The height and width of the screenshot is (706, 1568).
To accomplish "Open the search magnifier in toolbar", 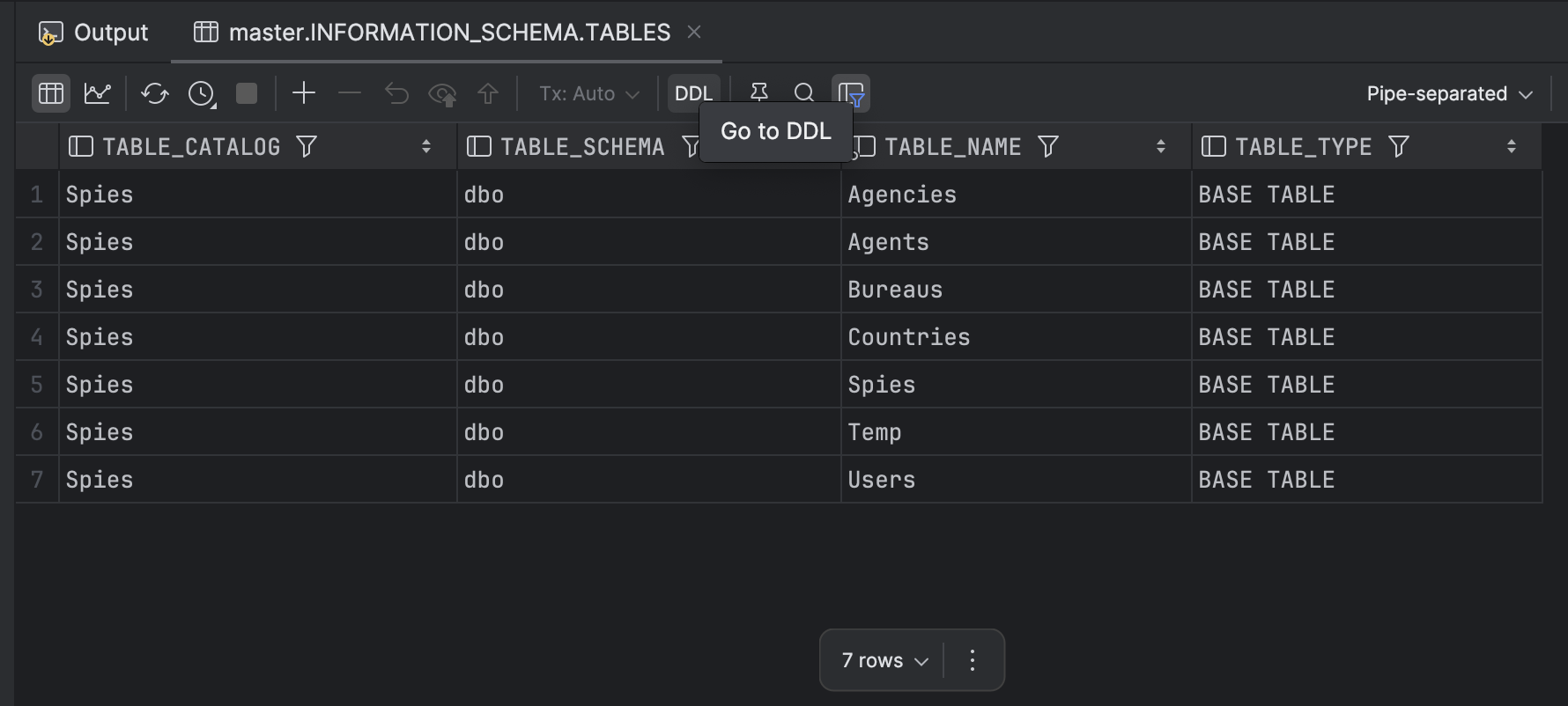I will click(x=803, y=92).
